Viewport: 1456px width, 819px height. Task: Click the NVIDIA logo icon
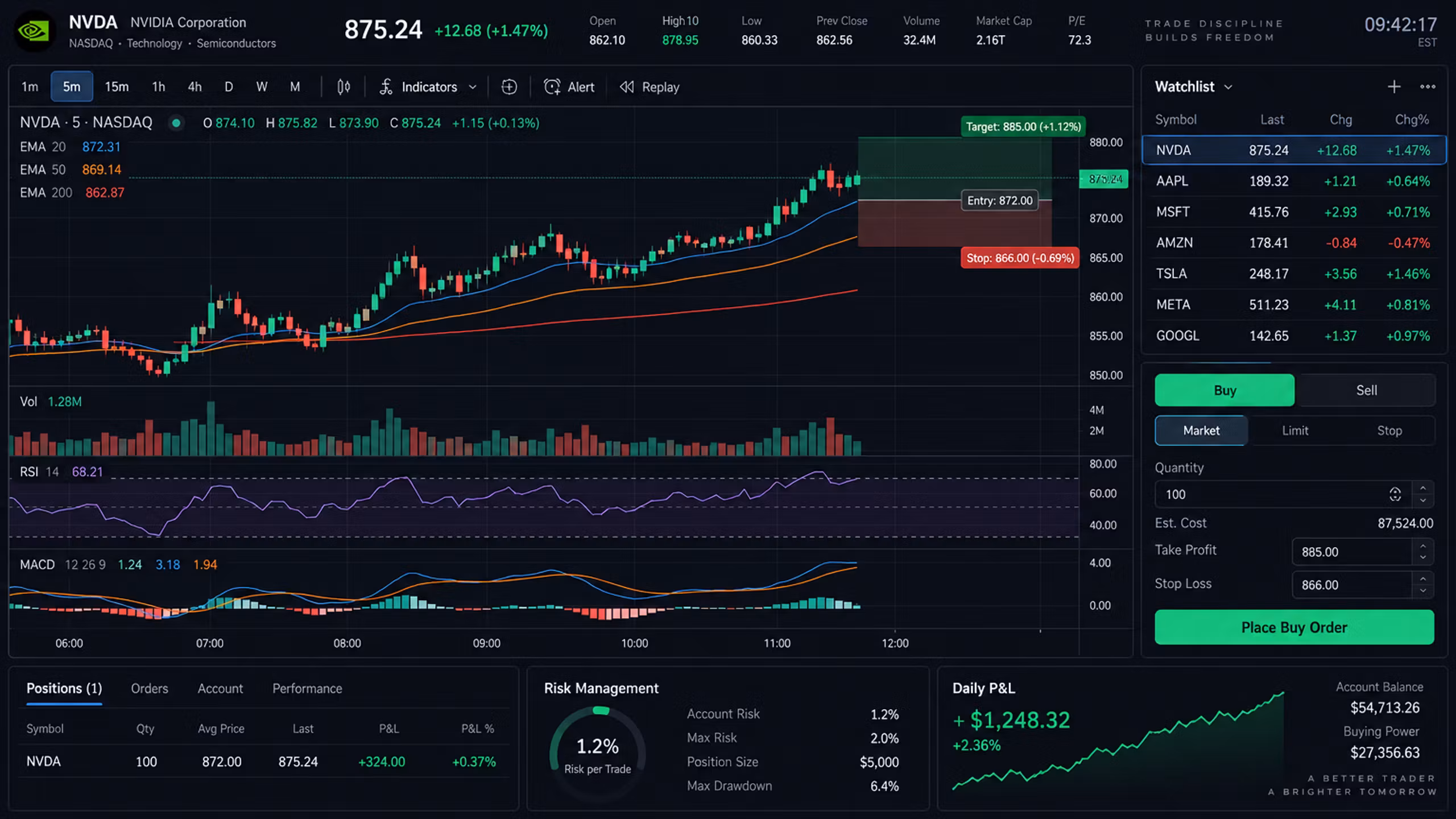point(34,31)
